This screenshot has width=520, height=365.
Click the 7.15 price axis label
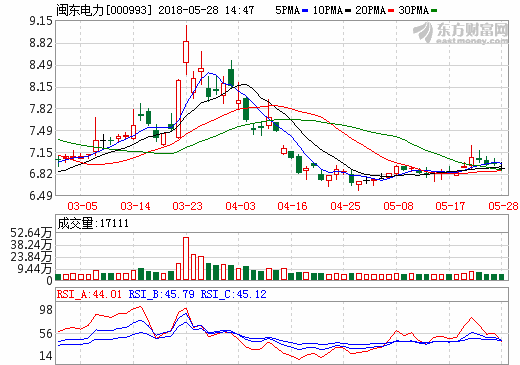(41, 153)
